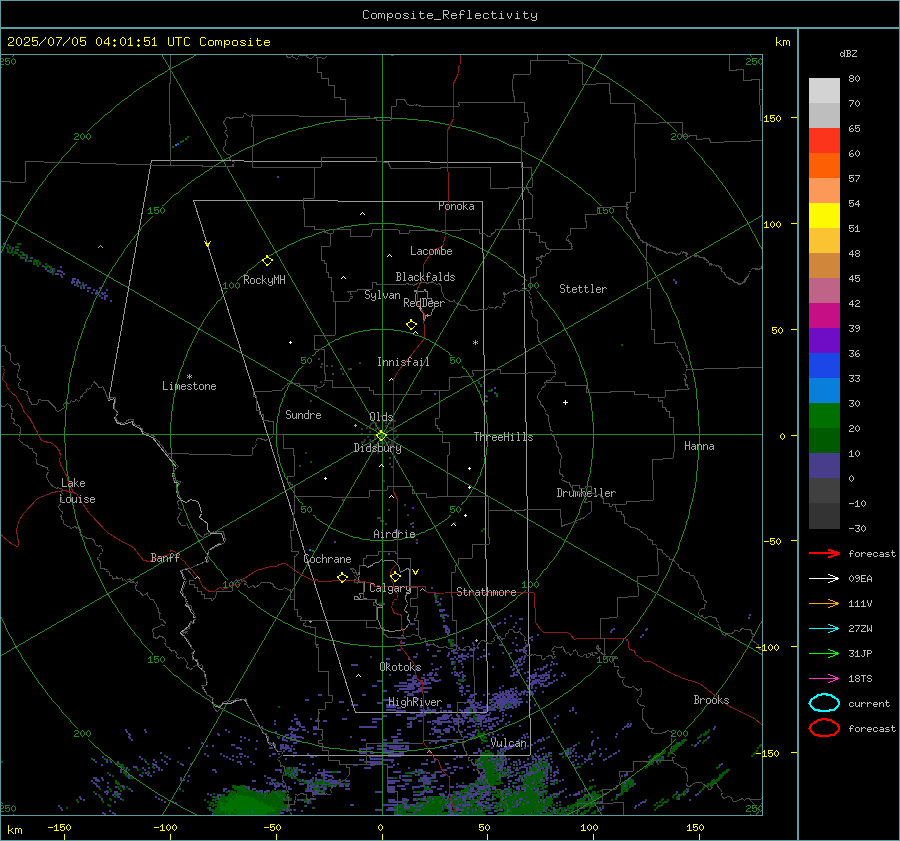The width and height of the screenshot is (900, 841).
Task: Click the Calgary city label
Action: click(390, 588)
